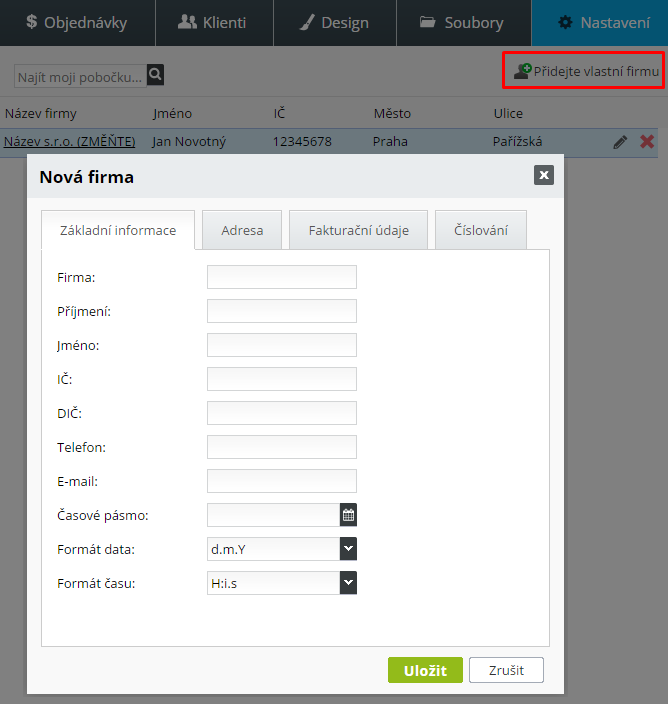Open the Design section
Screen dimensions: 668x704
pos(332,22)
